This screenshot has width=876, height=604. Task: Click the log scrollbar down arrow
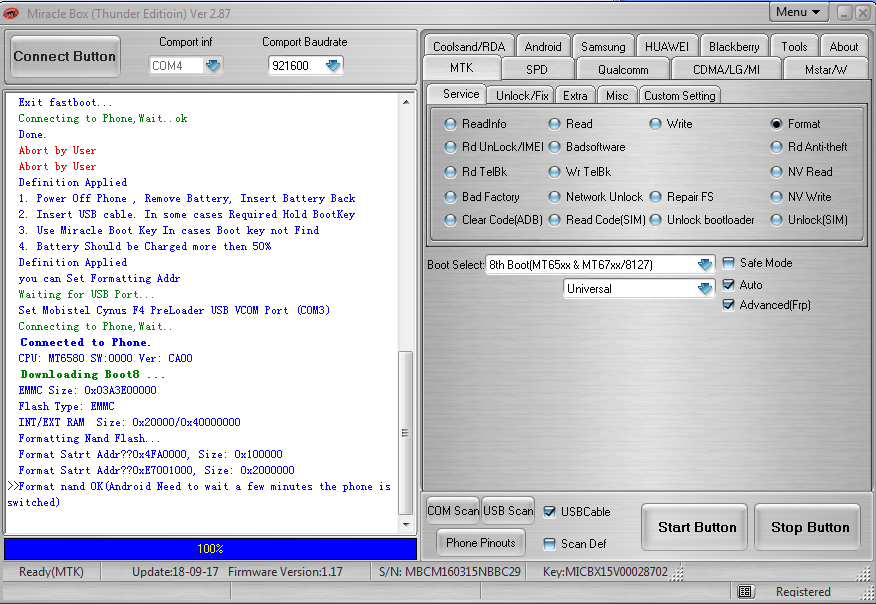[406, 525]
